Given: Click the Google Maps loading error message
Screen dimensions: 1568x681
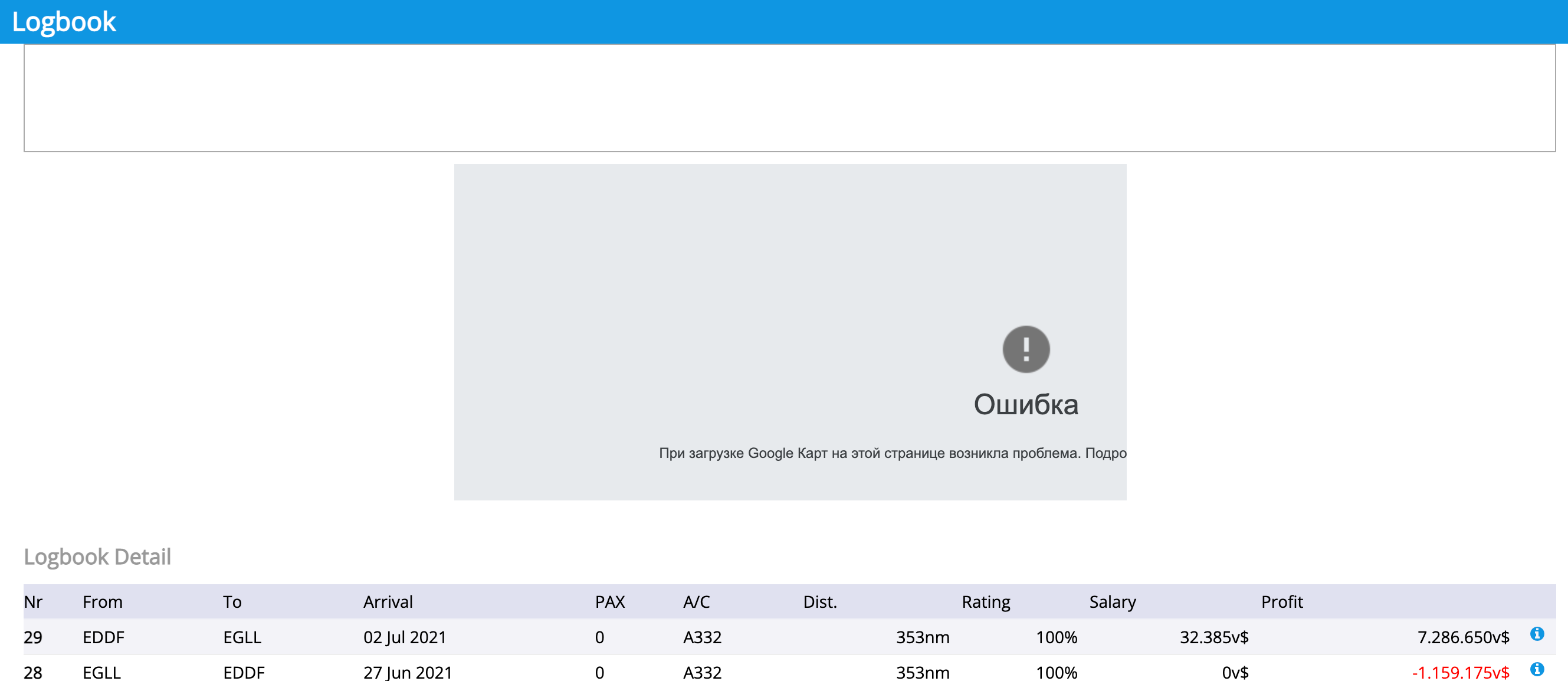Looking at the screenshot, I should pos(893,453).
